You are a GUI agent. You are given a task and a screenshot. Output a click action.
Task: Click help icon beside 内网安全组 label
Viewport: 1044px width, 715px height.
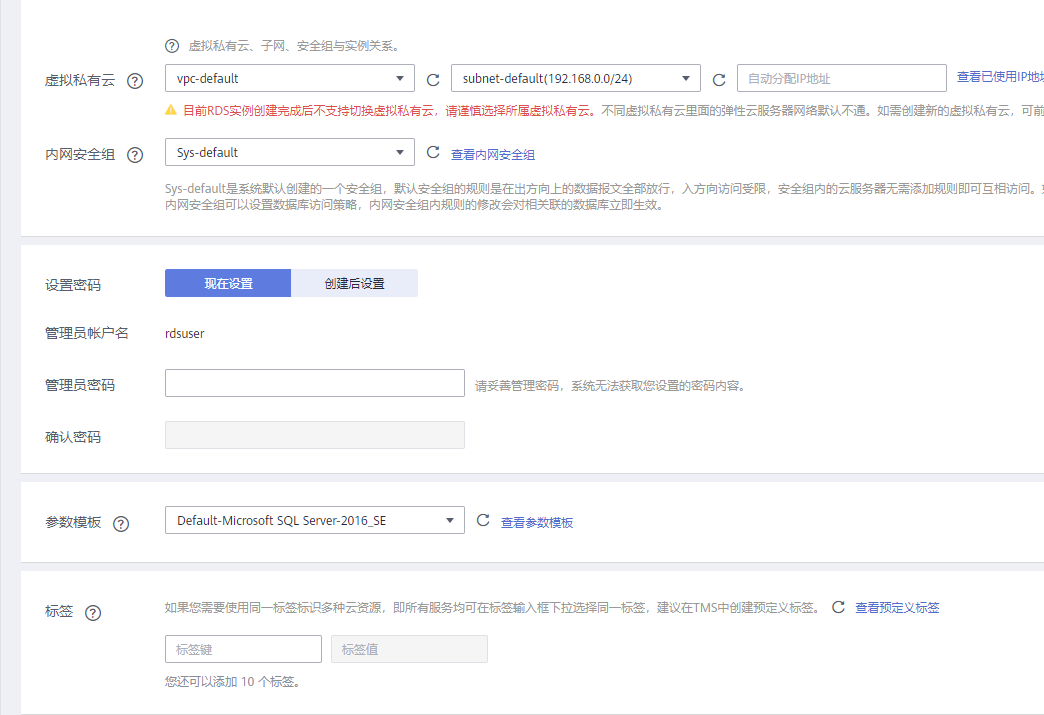135,154
